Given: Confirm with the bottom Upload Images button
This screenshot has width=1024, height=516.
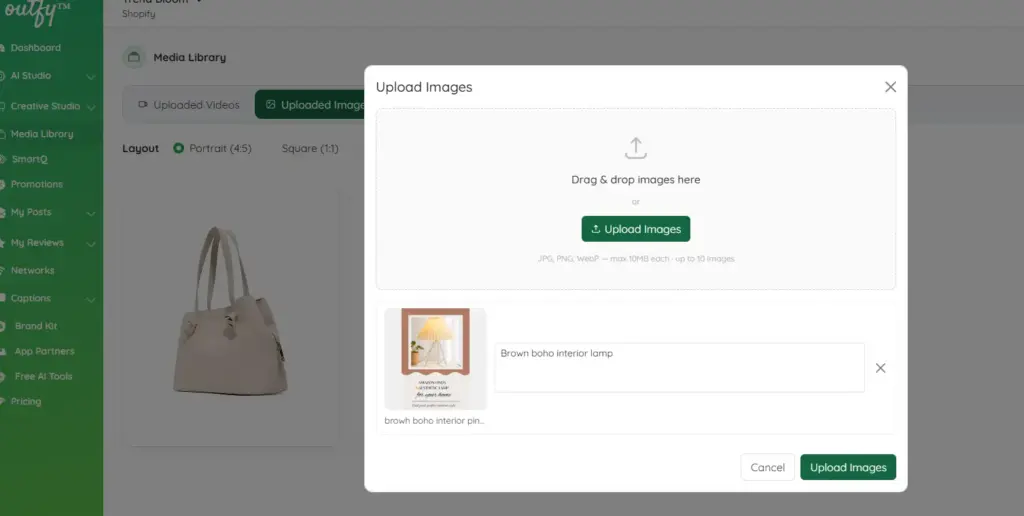Looking at the screenshot, I should pyautogui.click(x=848, y=467).
